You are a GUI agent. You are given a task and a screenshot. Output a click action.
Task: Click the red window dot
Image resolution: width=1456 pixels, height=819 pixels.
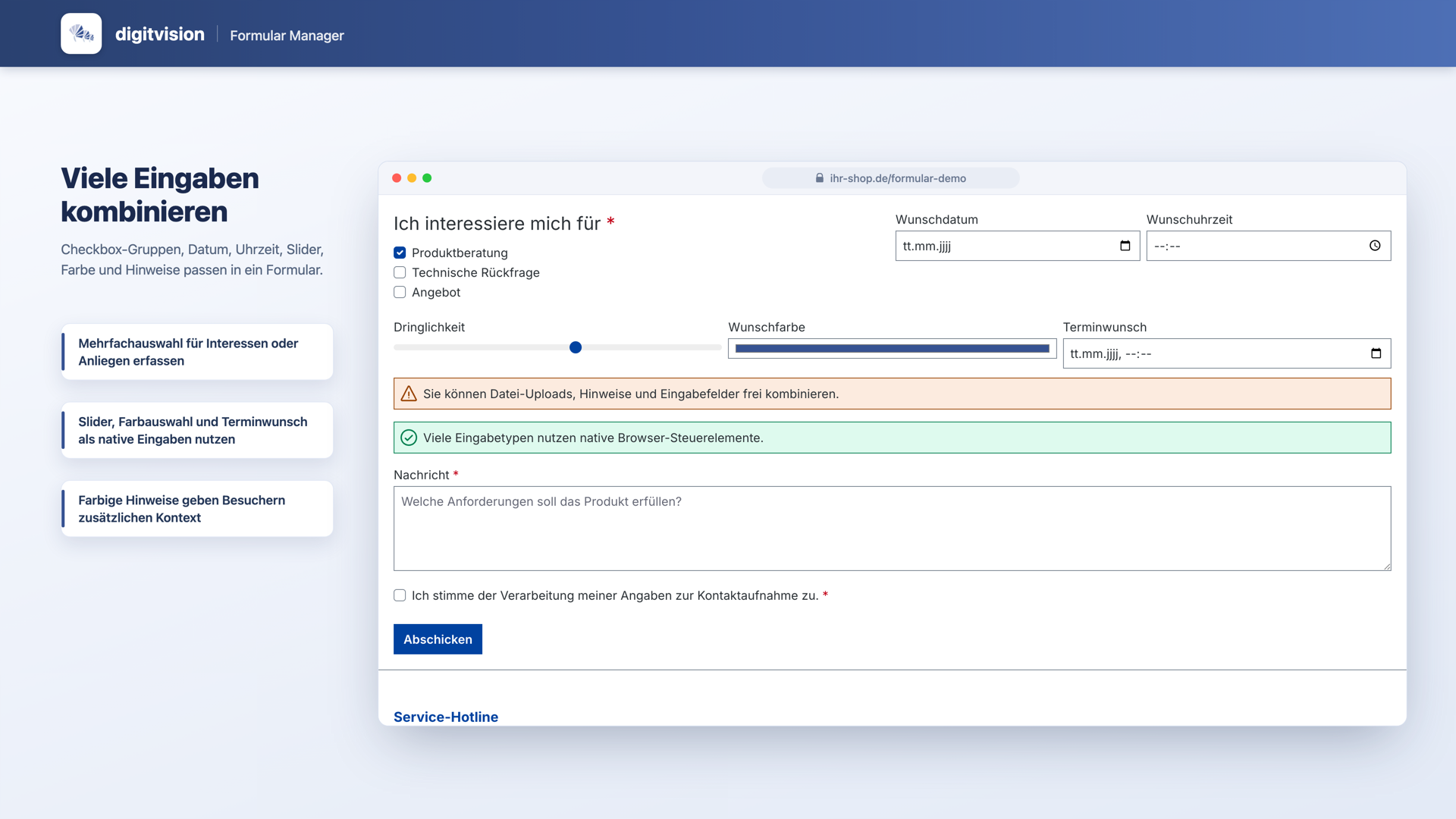coord(397,178)
